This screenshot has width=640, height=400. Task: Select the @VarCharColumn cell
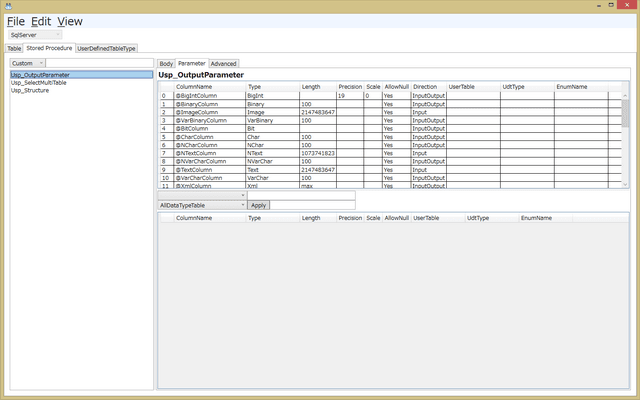tap(210, 178)
